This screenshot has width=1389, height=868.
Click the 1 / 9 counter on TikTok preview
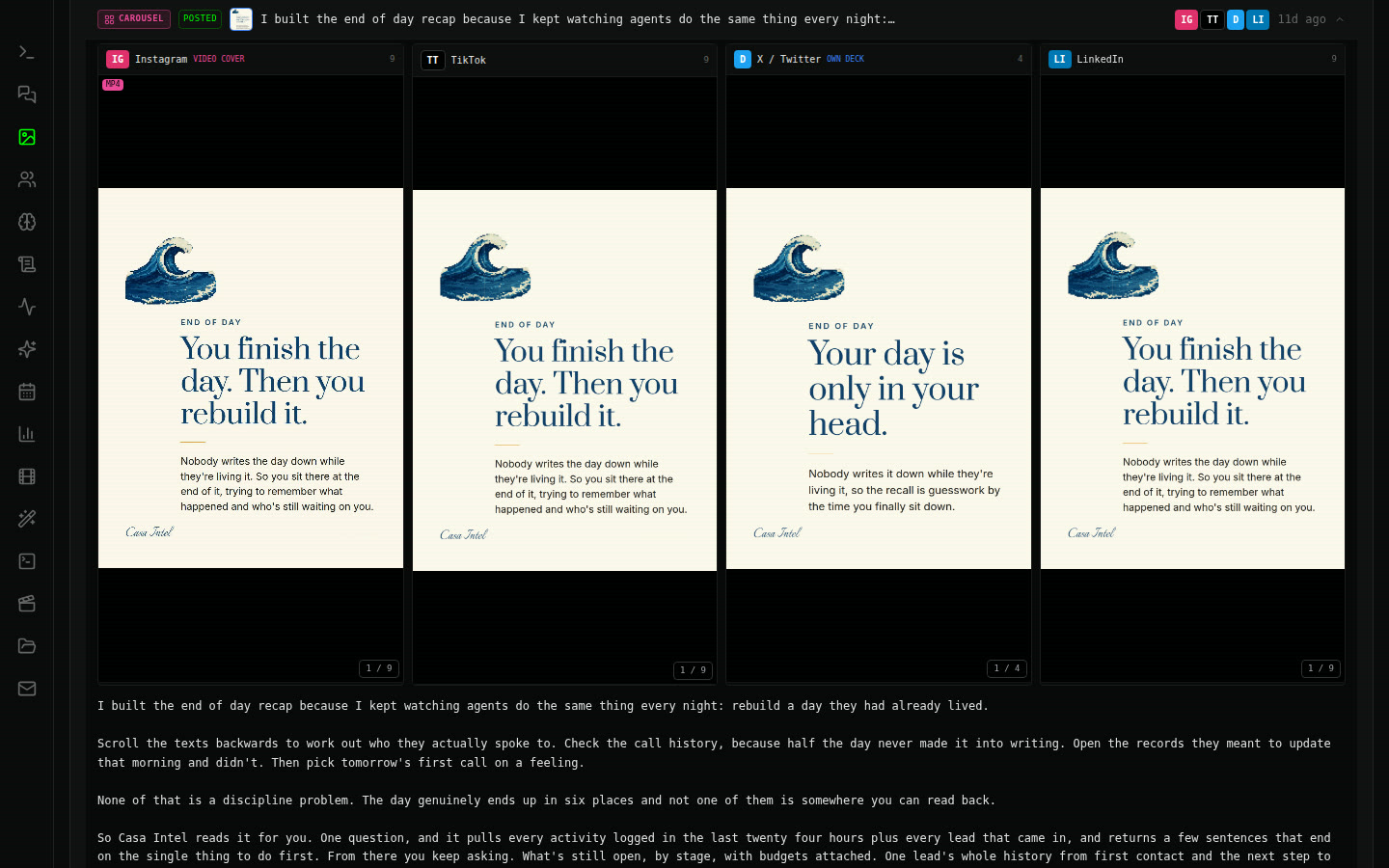click(693, 670)
